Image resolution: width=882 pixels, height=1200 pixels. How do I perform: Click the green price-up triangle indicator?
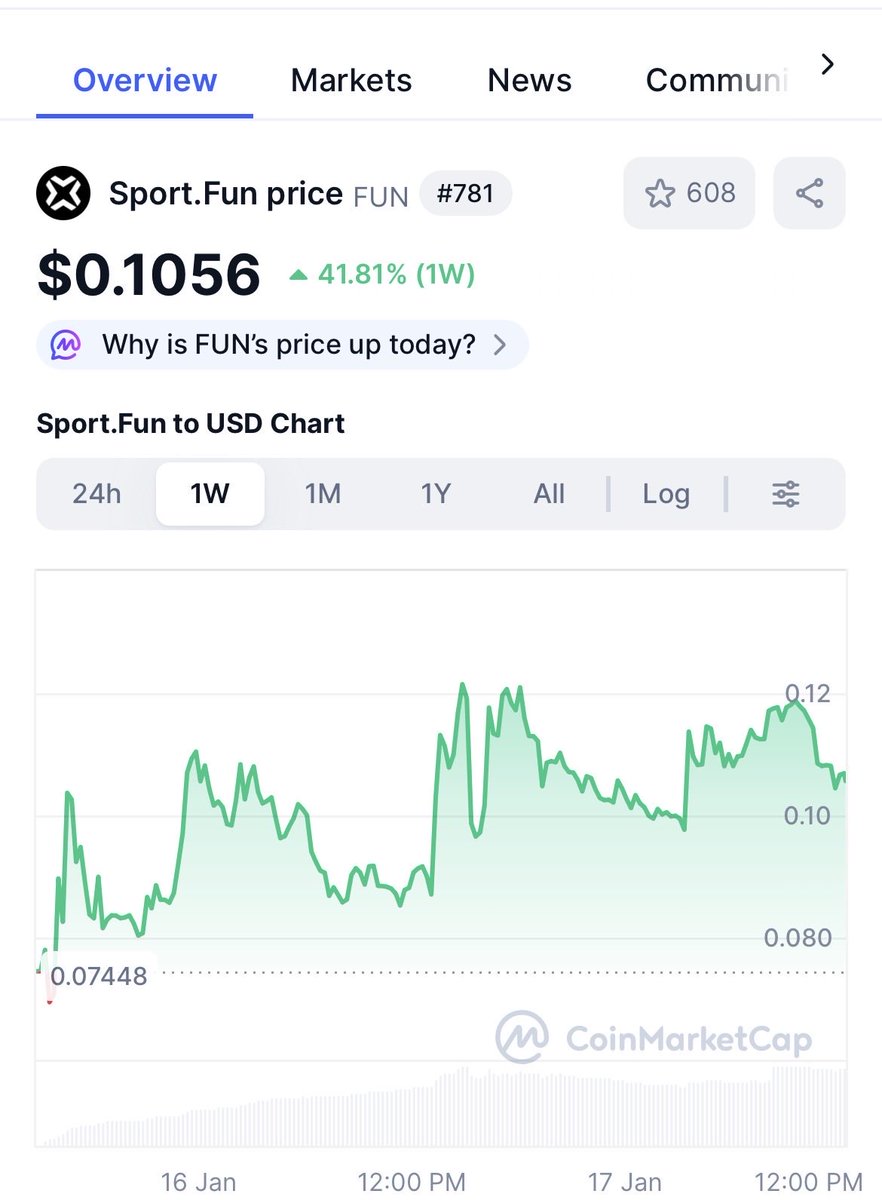[x=298, y=274]
